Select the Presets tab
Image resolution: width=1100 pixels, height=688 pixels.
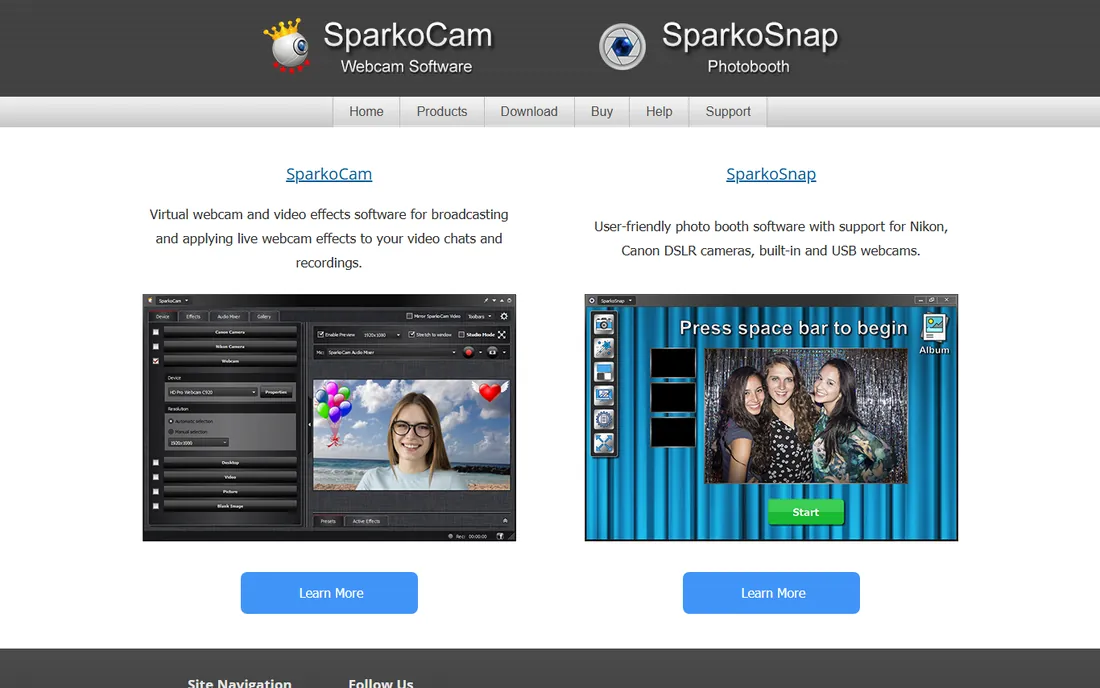[x=328, y=521]
